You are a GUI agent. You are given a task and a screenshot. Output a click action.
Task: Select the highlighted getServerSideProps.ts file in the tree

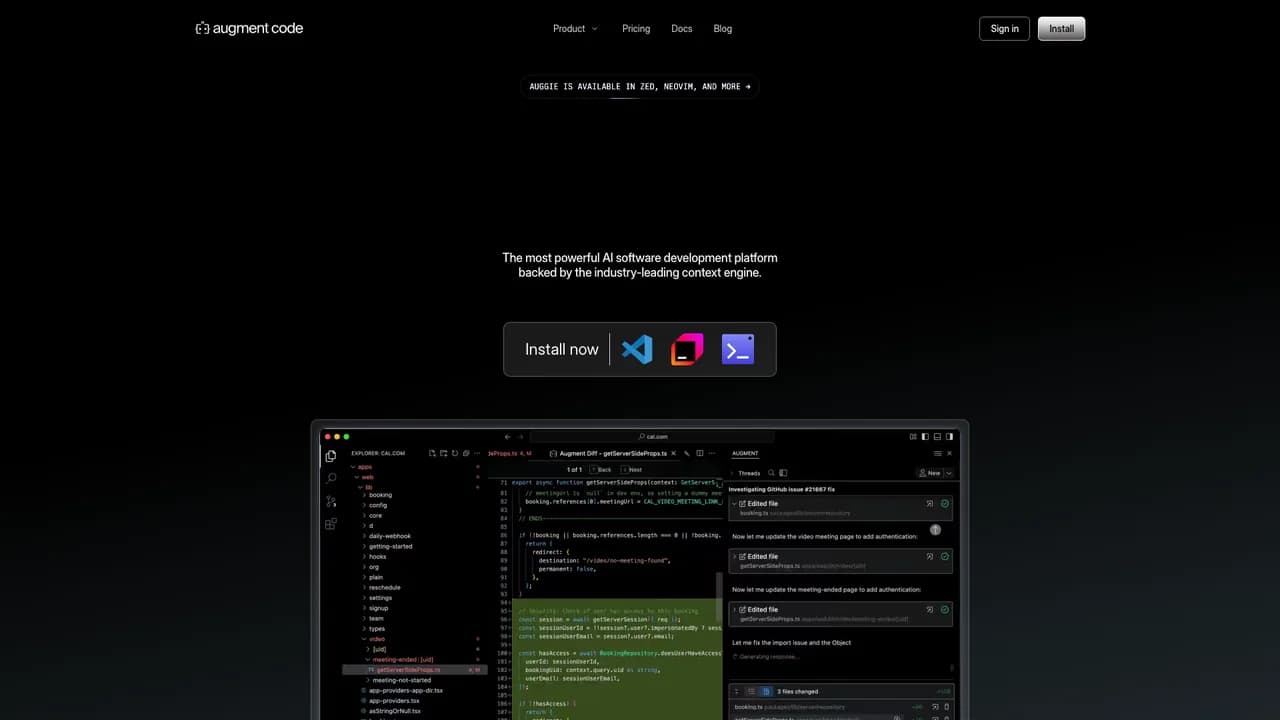pyautogui.click(x=414, y=670)
